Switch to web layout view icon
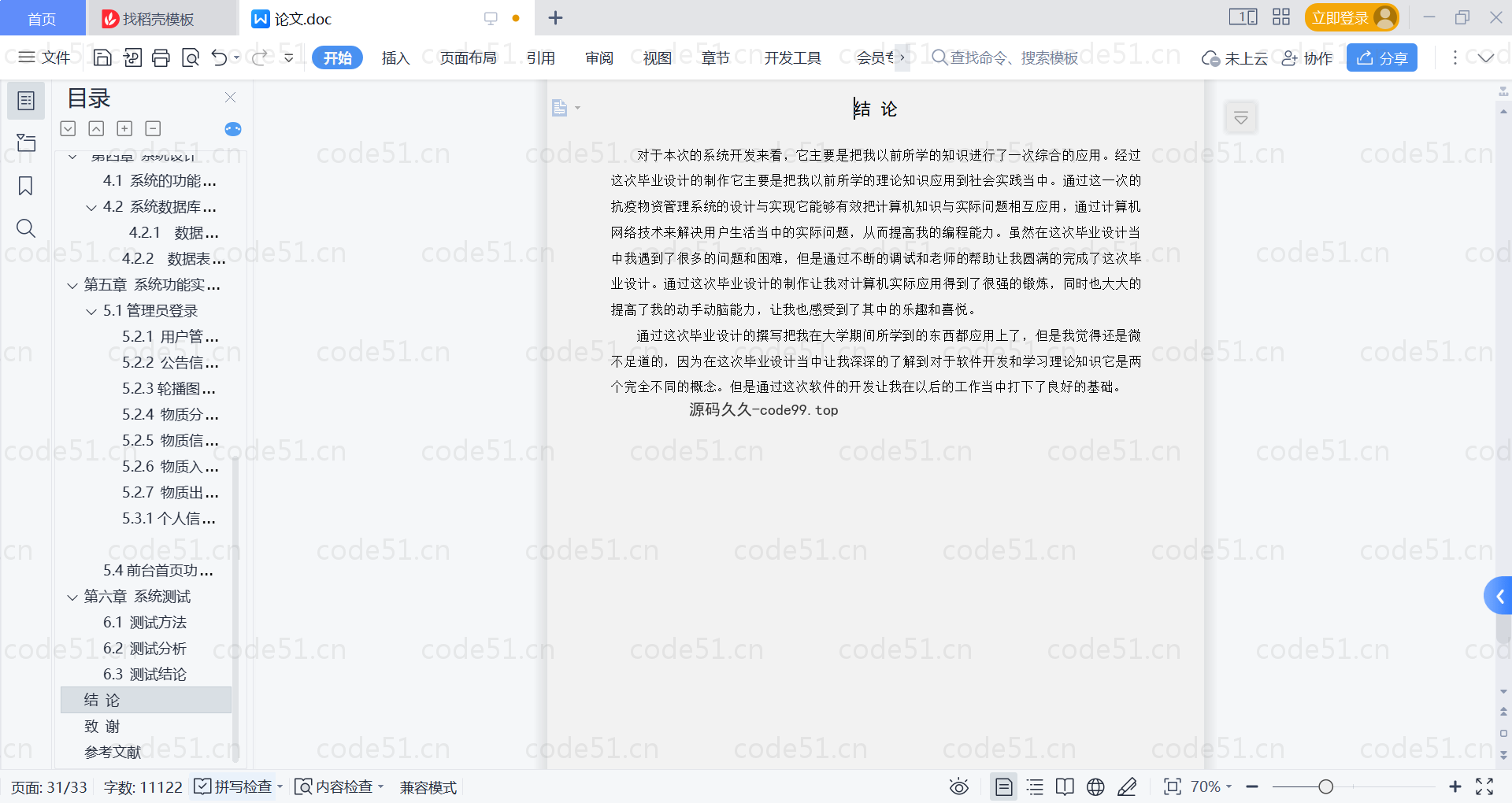 1095,786
